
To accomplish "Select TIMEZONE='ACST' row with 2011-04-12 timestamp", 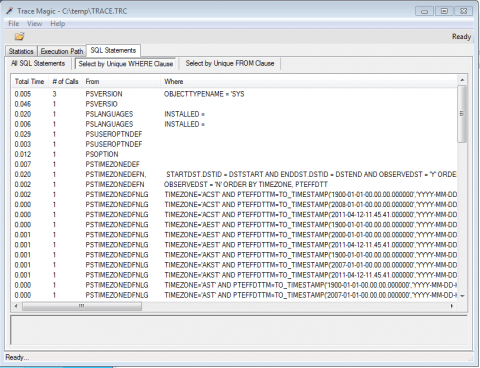I will [235, 214].
